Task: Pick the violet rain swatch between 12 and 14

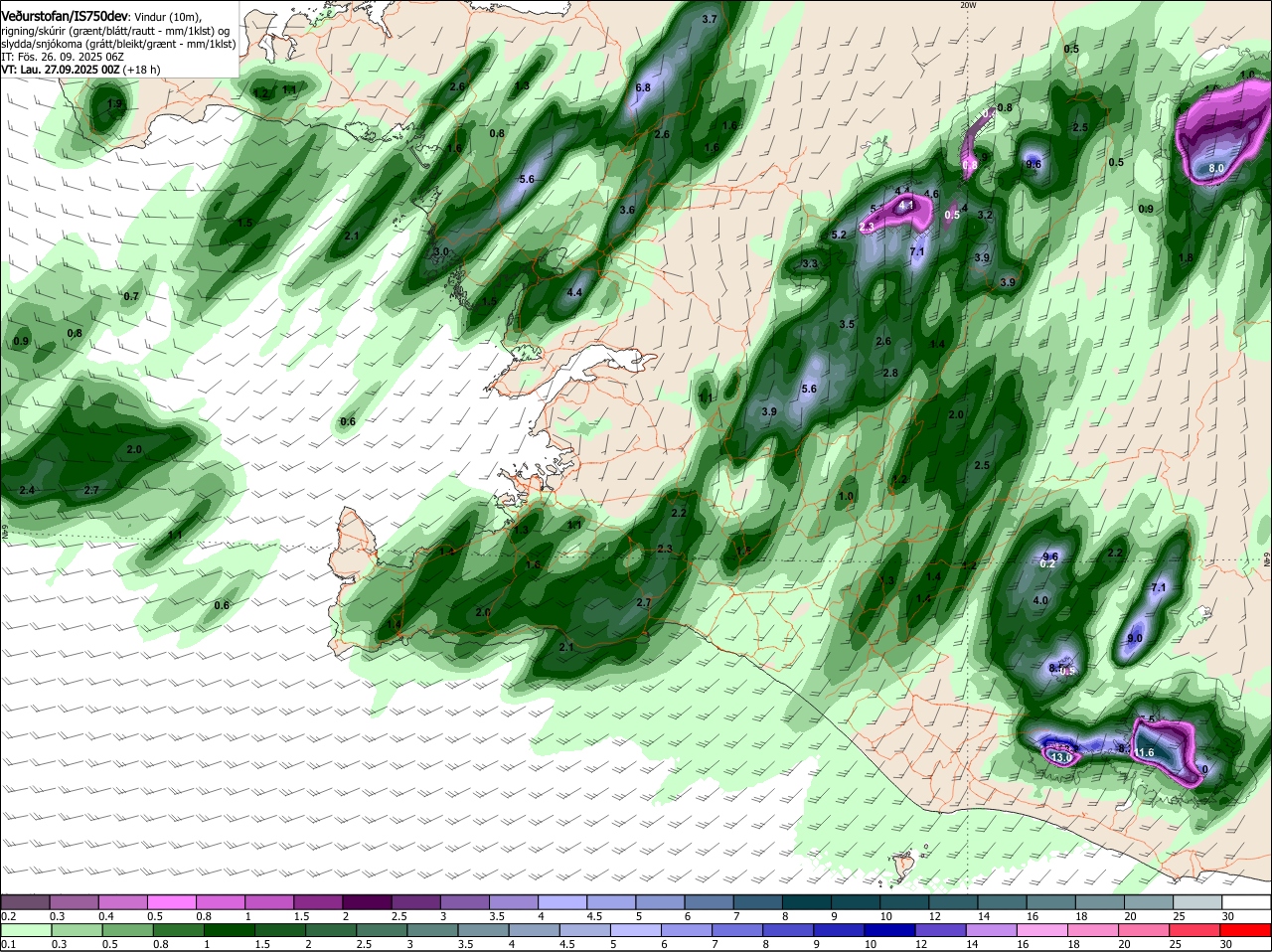Action: [941, 929]
